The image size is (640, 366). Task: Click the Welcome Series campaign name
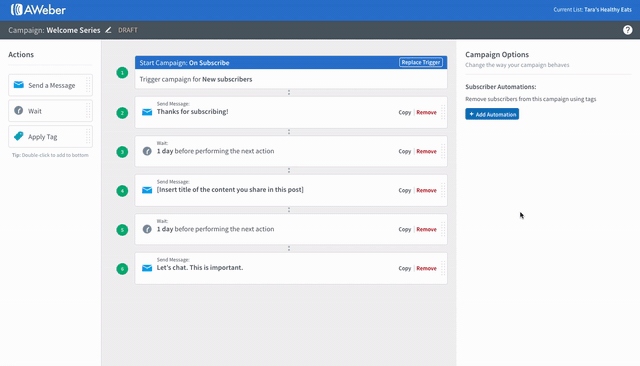[x=73, y=30]
